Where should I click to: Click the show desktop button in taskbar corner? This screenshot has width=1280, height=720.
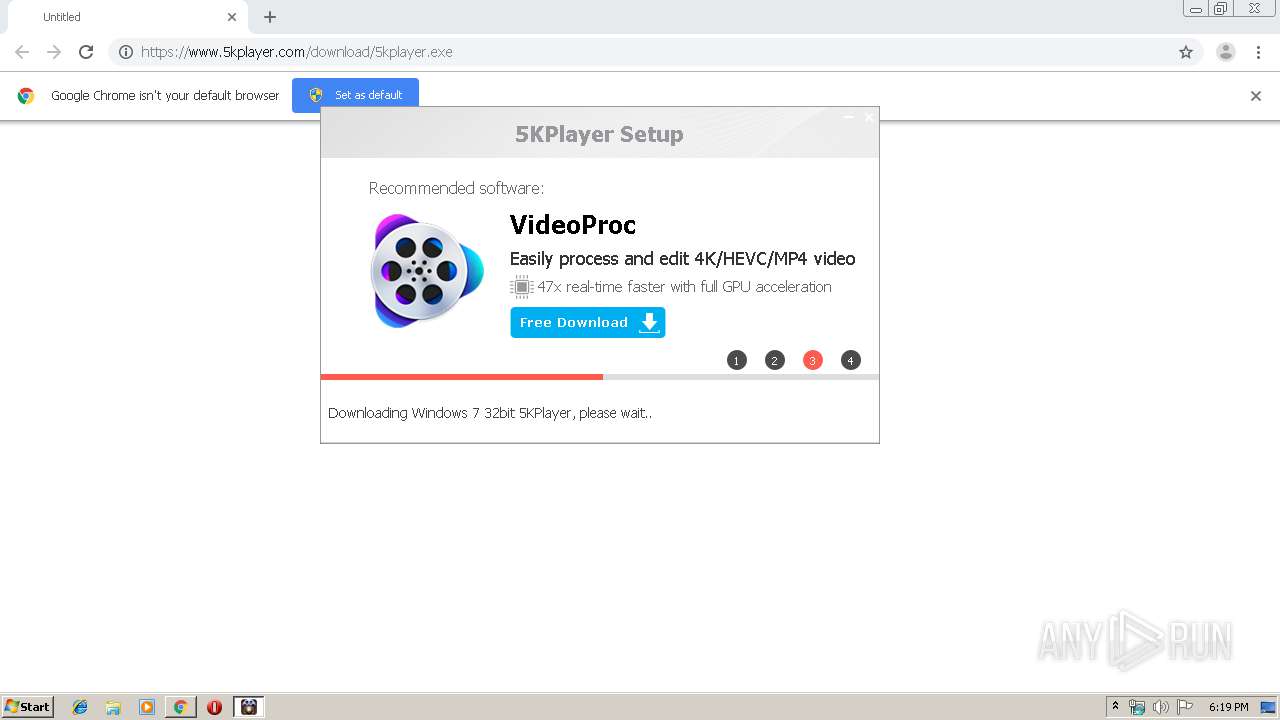click(1268, 707)
